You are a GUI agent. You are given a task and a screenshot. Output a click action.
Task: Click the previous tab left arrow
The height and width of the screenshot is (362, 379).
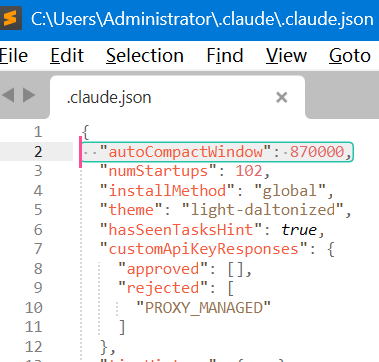coord(8,95)
